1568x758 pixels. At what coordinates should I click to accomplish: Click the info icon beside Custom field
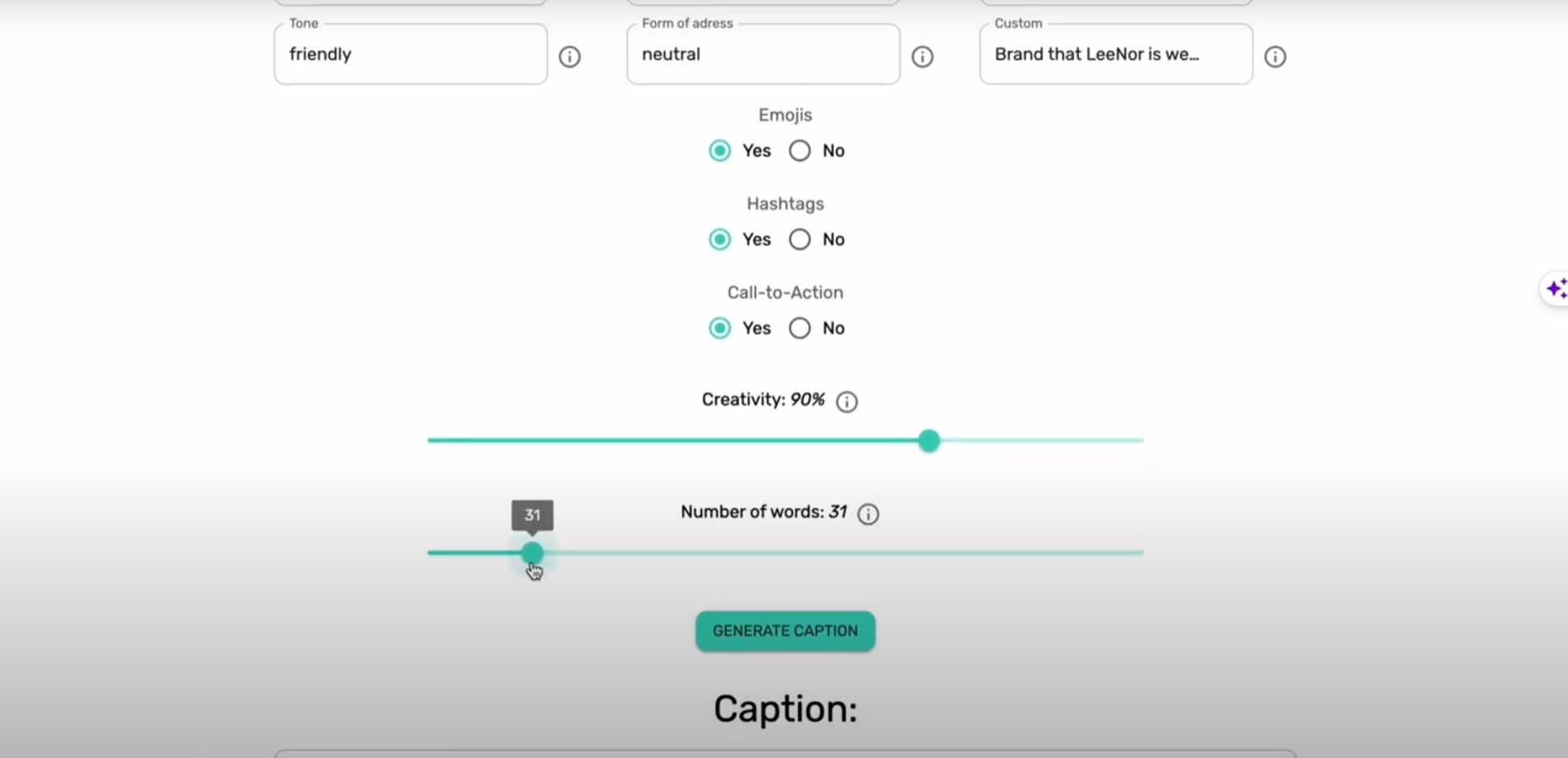tap(1275, 57)
